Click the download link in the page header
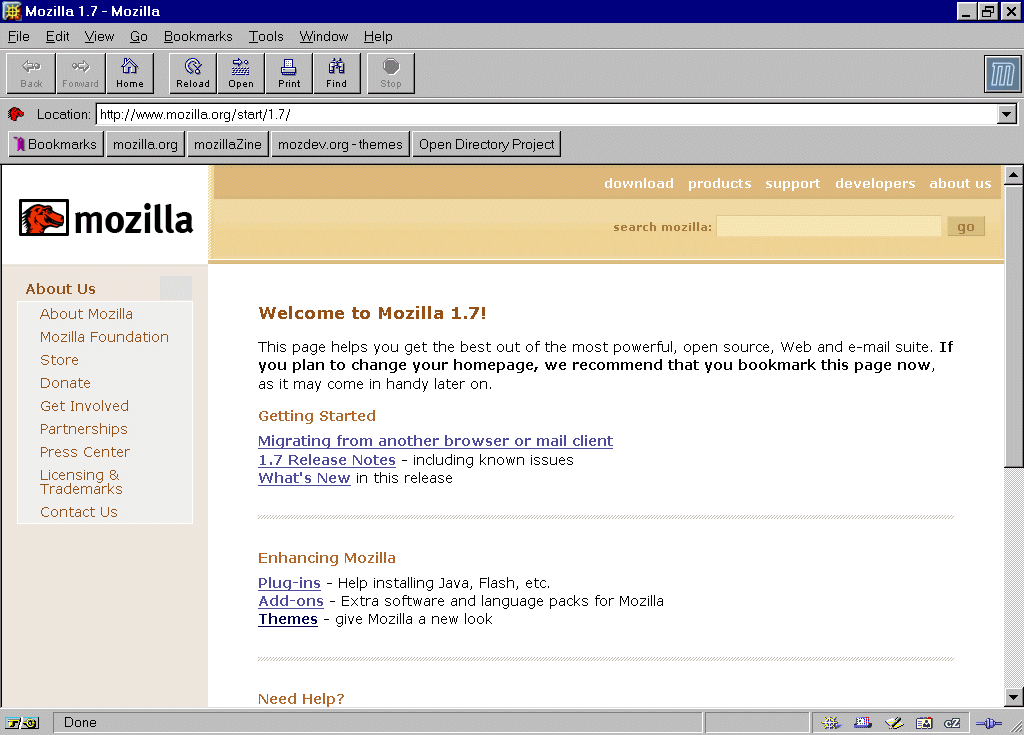1024x735 pixels. [x=639, y=184]
